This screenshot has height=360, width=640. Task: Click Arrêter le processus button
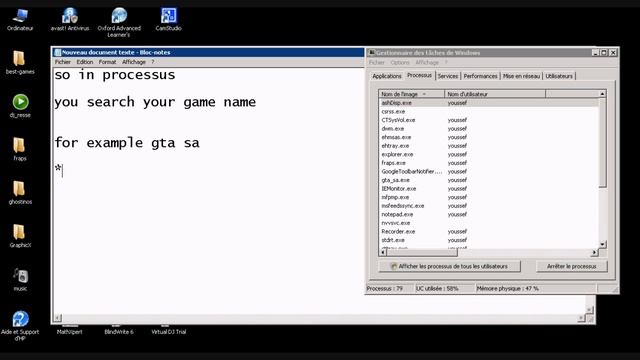tap(571, 266)
